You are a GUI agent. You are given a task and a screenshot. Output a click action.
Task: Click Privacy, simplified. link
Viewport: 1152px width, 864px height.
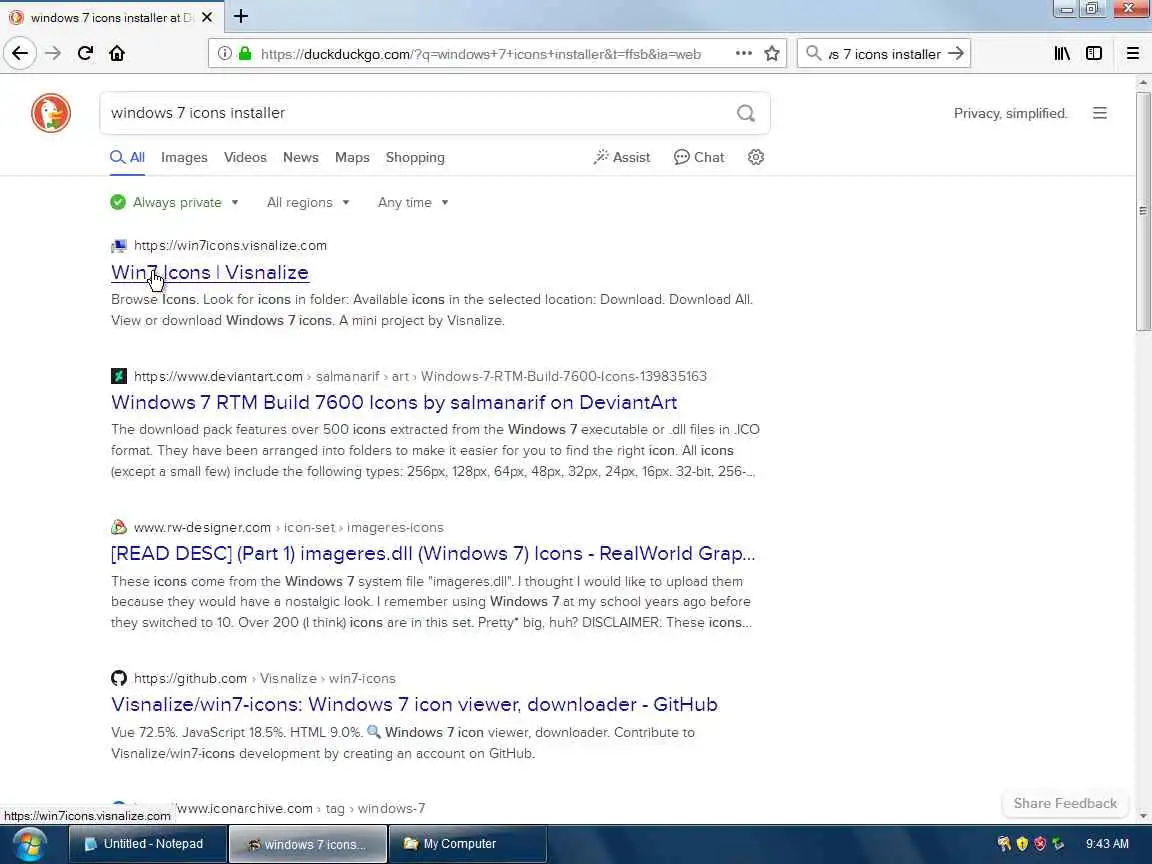coord(1010,113)
